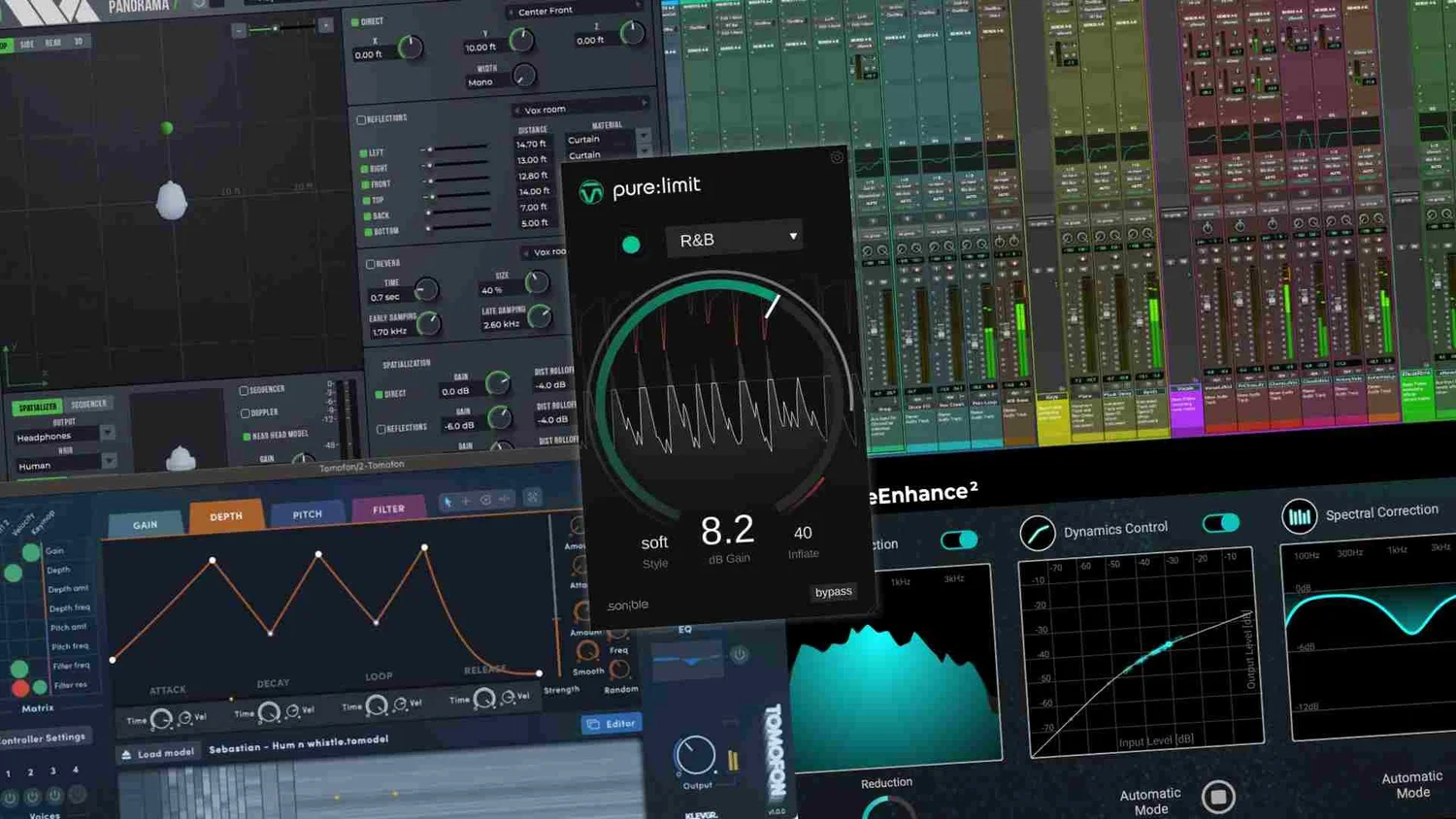Click the plus icon in Tomofon's toolbar
This screenshot has width=1456, height=819.
pyautogui.click(x=466, y=501)
